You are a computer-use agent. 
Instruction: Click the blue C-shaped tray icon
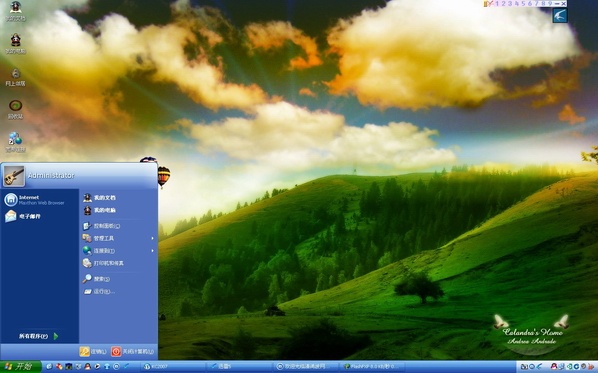point(576,367)
